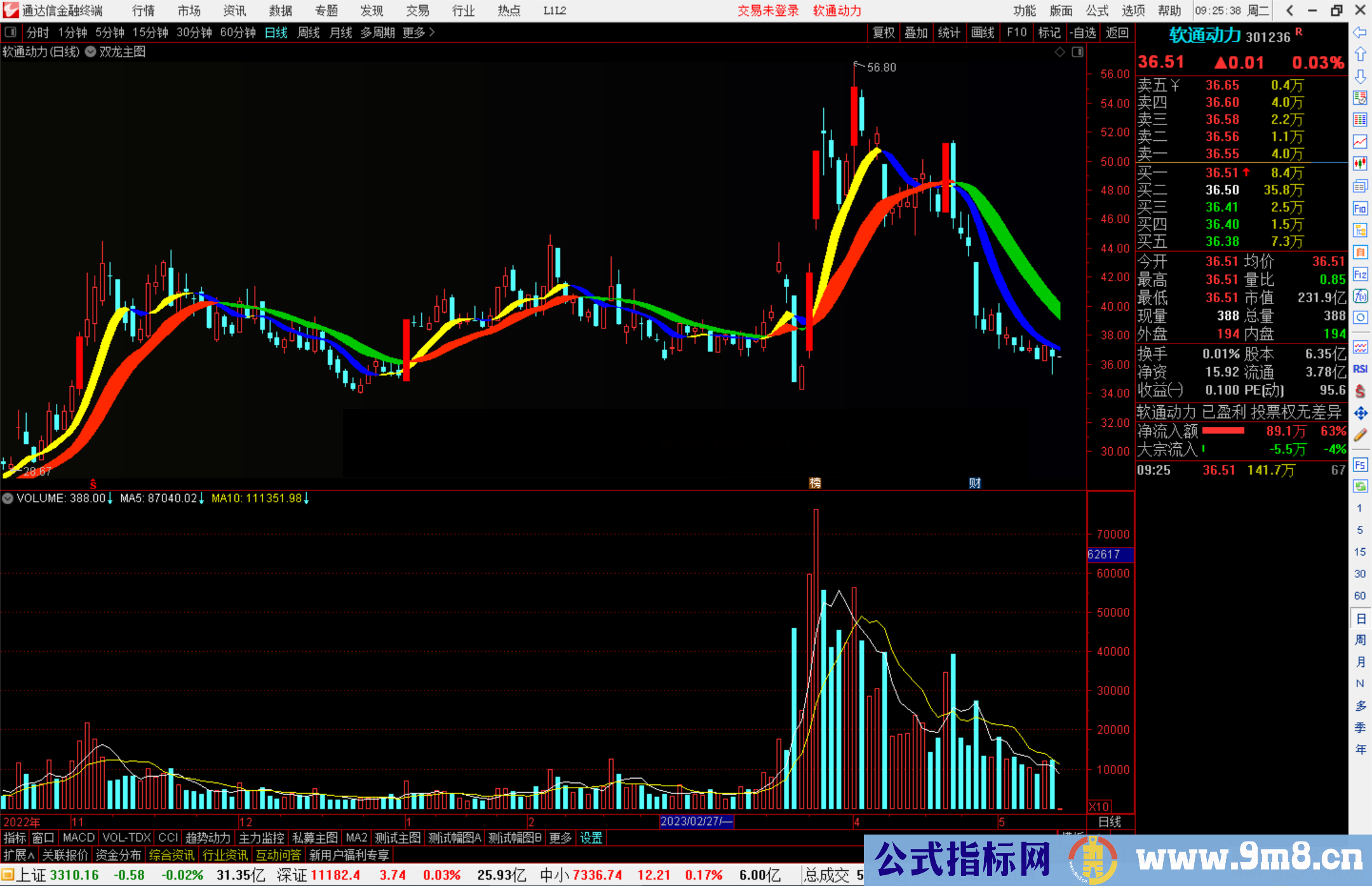Toggle the VOLUME indicator circle button
This screenshot has width=1372, height=886.
(8, 499)
